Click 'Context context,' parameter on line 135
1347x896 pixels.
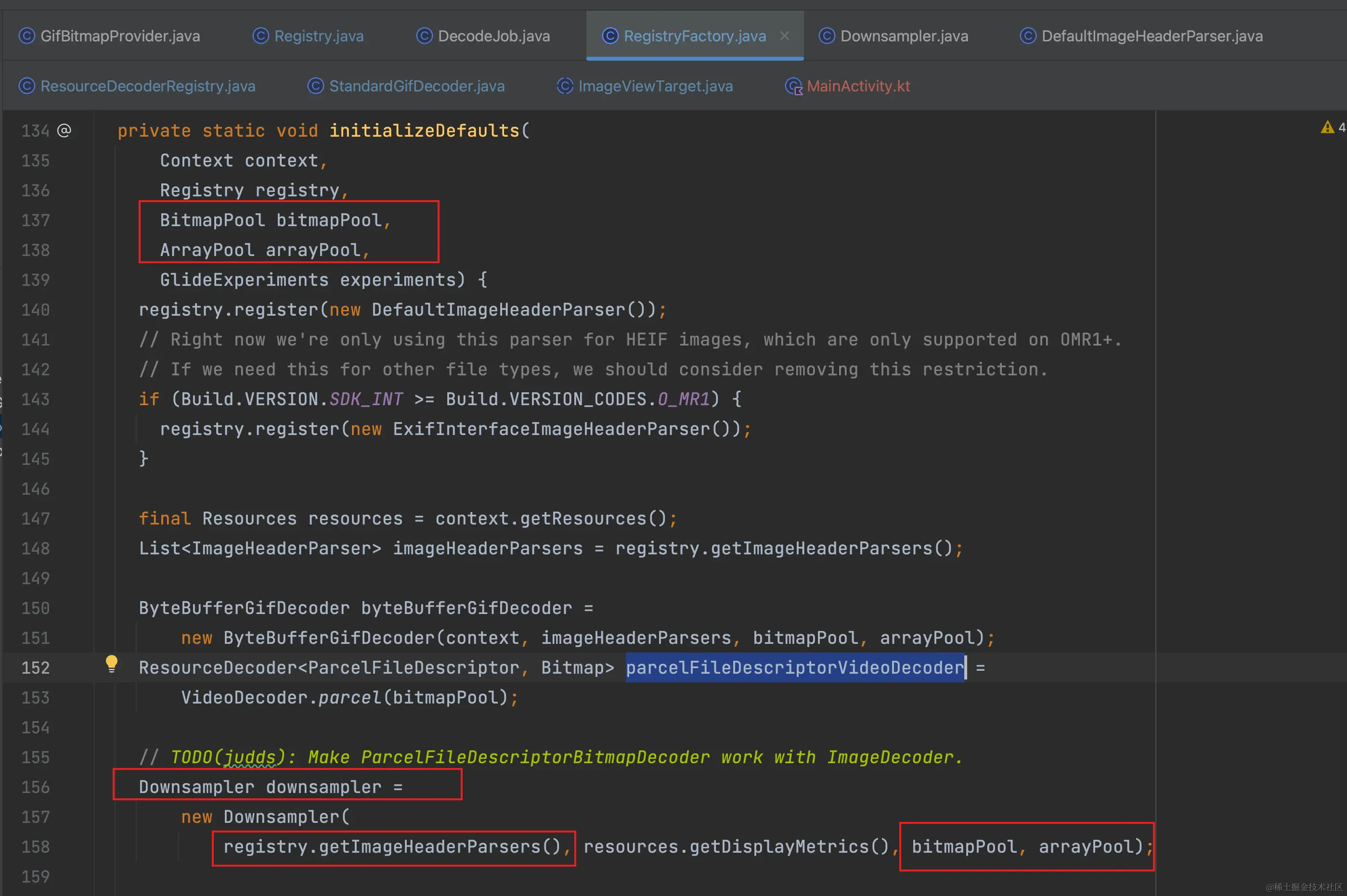[244, 161]
